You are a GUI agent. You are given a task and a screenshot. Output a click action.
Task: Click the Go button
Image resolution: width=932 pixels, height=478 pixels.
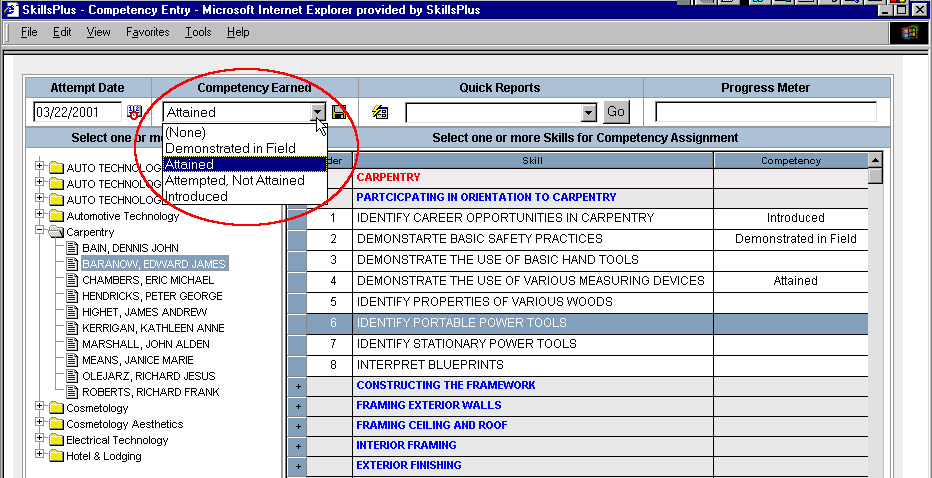pyautogui.click(x=616, y=112)
